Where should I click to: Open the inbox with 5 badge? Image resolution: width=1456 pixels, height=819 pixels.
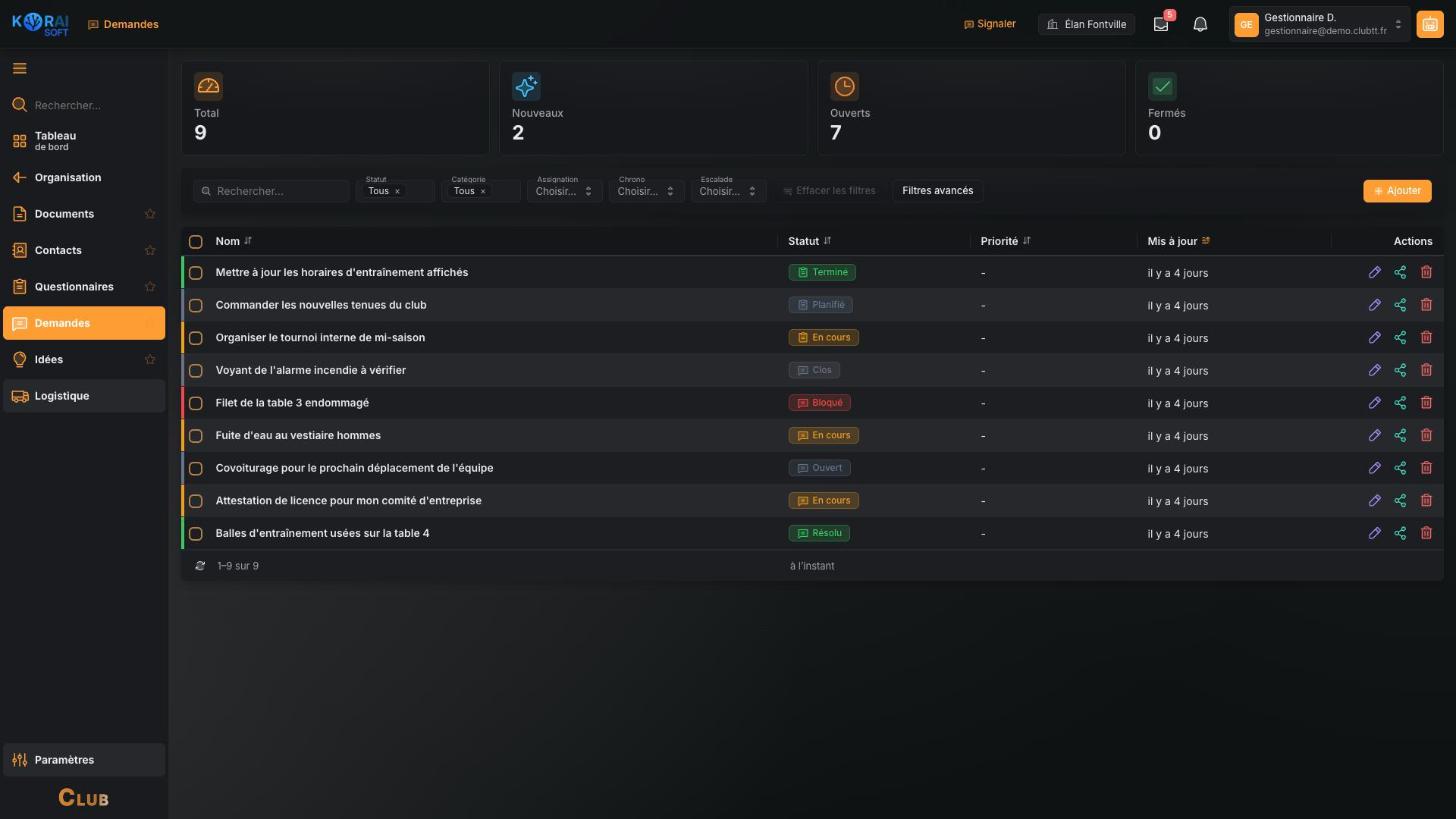click(x=1161, y=24)
